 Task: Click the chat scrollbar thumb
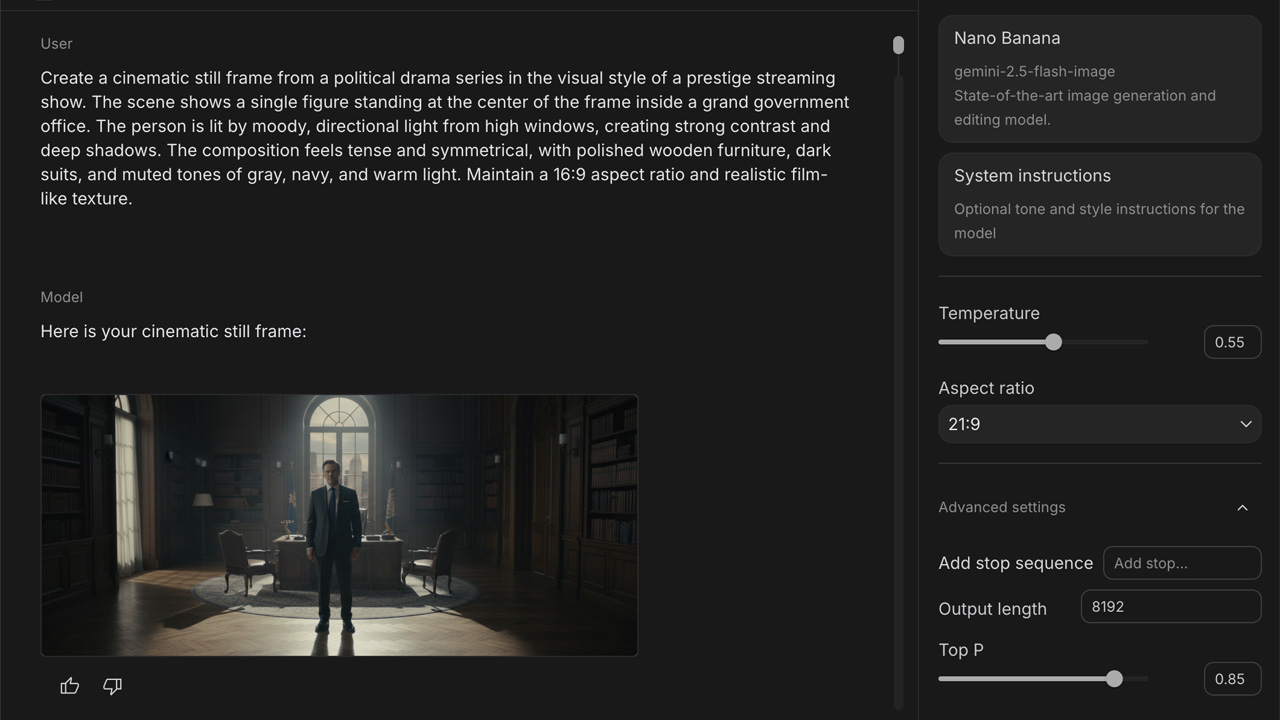(898, 46)
